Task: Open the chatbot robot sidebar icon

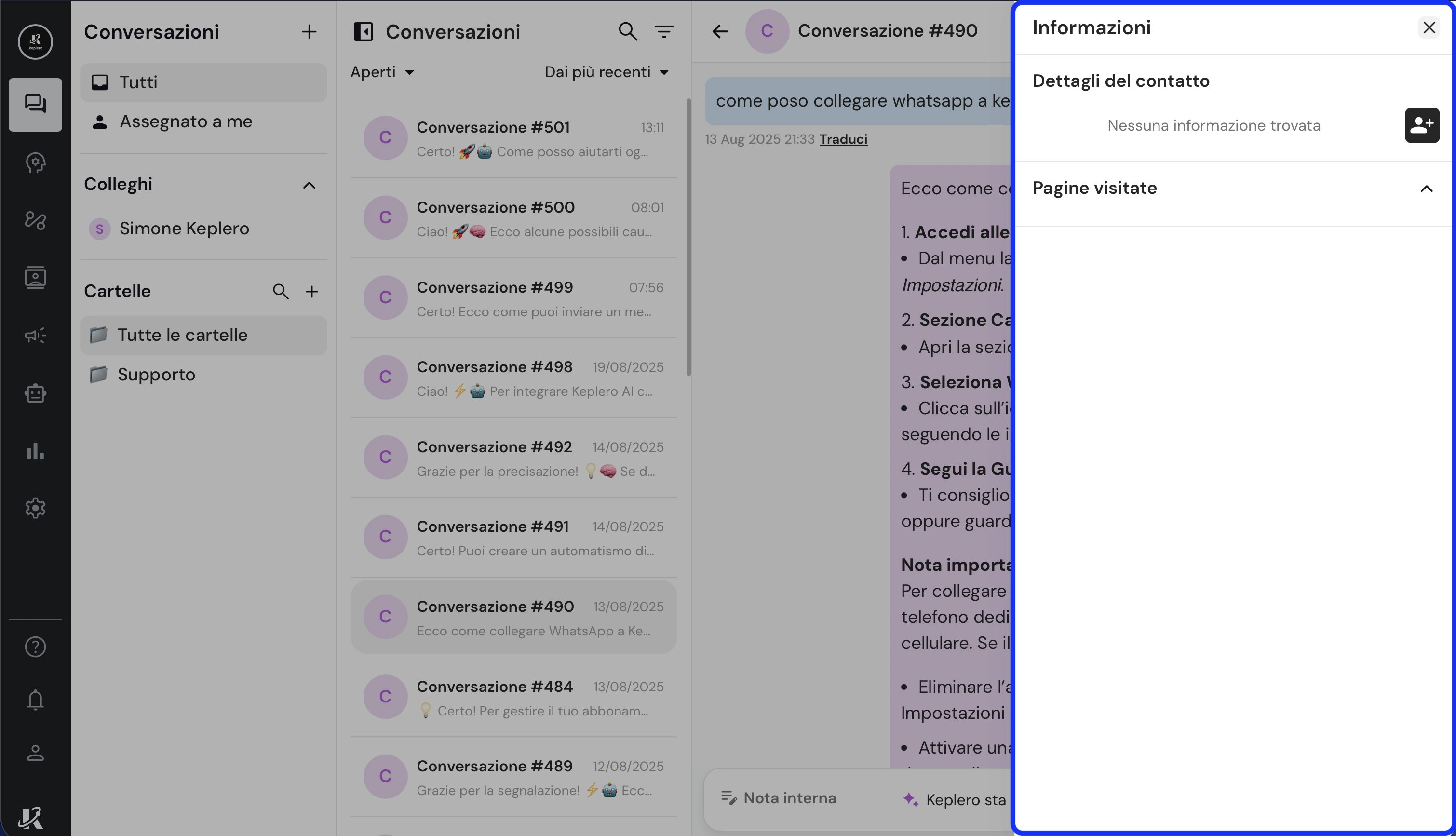Action: pyautogui.click(x=35, y=393)
